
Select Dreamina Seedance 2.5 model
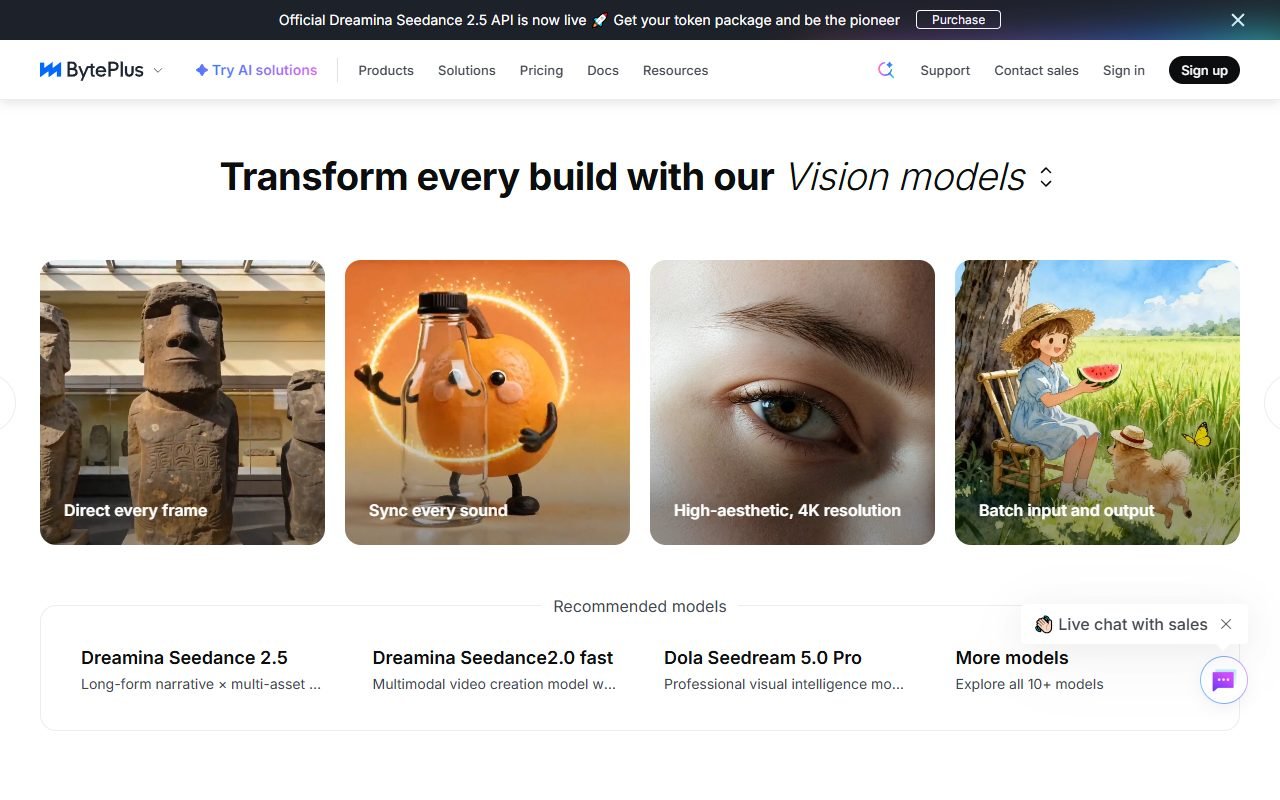click(202, 670)
